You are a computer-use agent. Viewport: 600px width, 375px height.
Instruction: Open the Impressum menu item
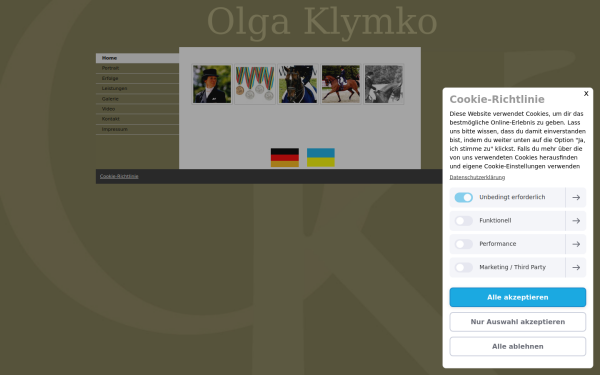coord(137,129)
